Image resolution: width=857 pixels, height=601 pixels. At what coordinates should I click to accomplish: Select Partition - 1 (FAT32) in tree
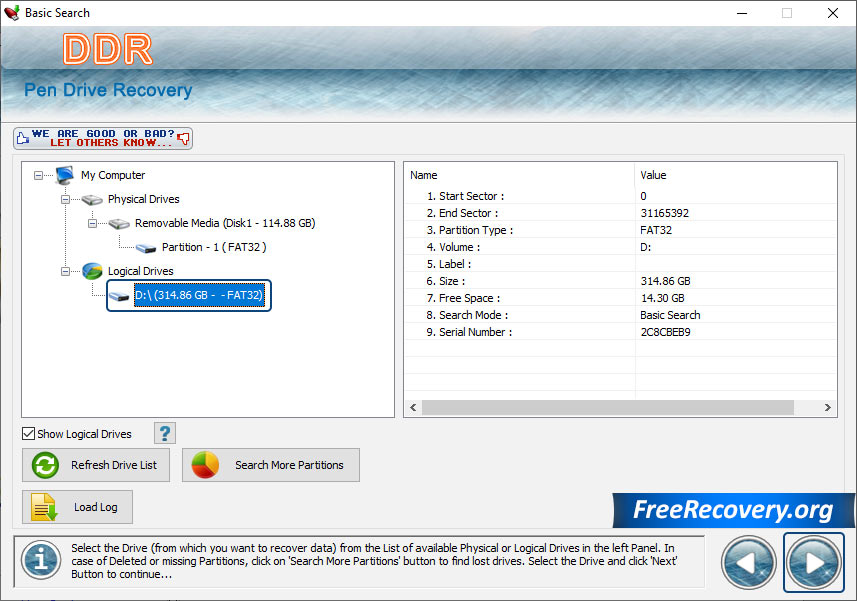214,248
